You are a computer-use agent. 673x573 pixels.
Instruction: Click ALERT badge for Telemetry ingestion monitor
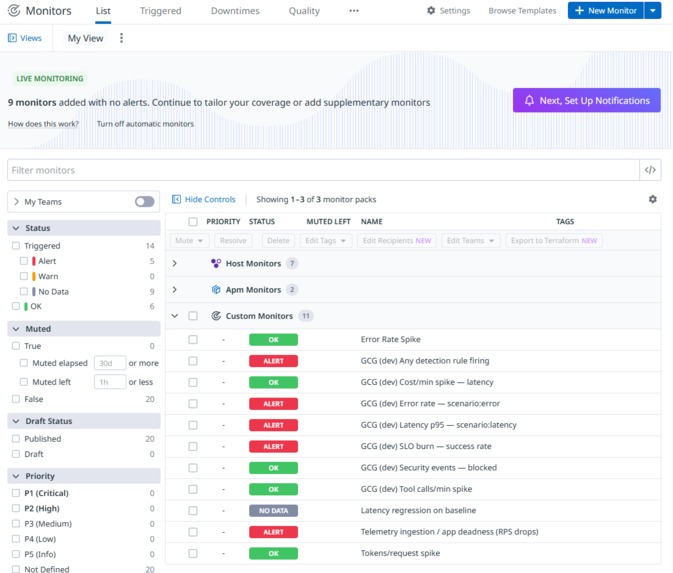click(x=273, y=532)
